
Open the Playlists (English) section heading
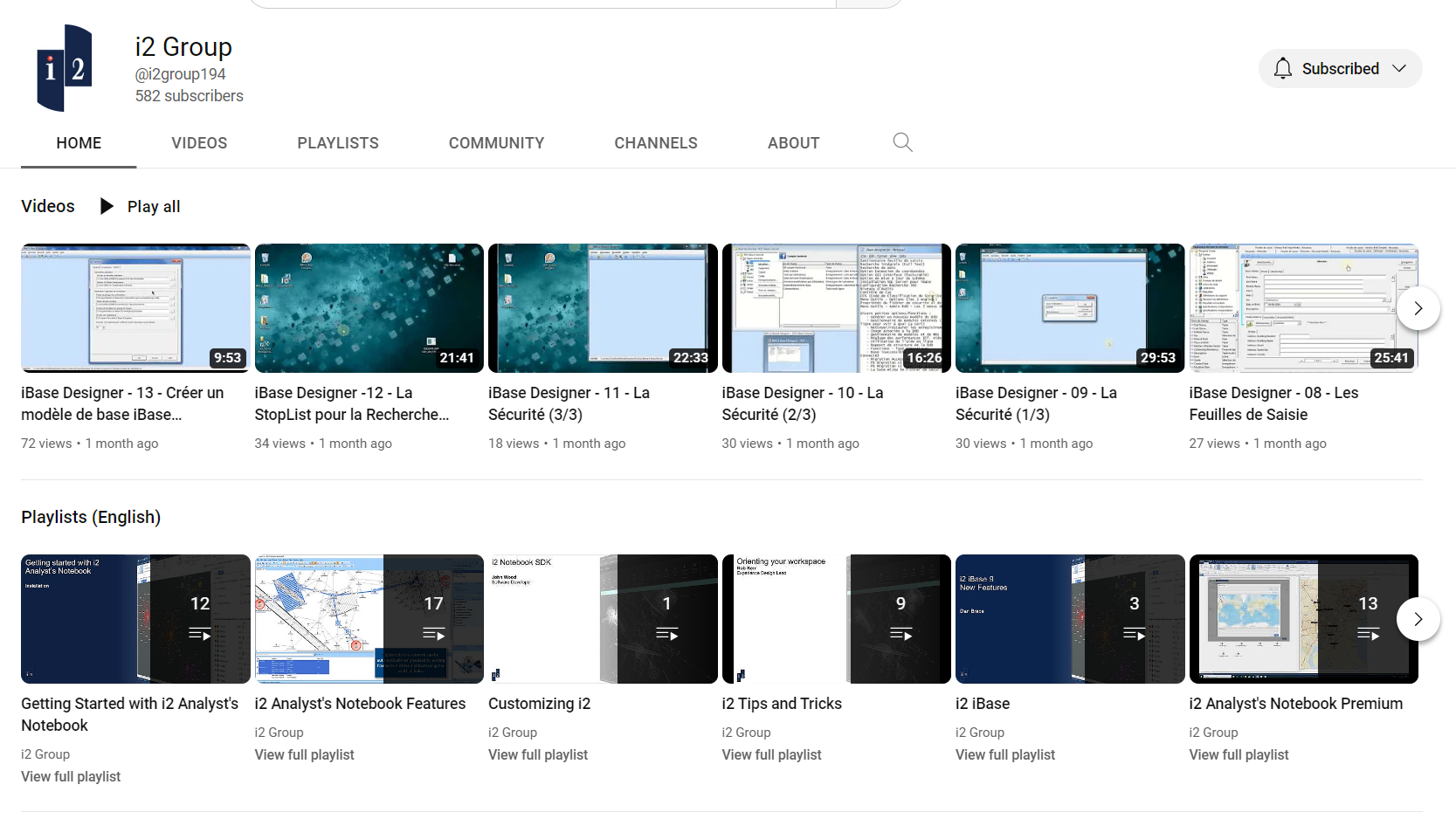point(91,517)
